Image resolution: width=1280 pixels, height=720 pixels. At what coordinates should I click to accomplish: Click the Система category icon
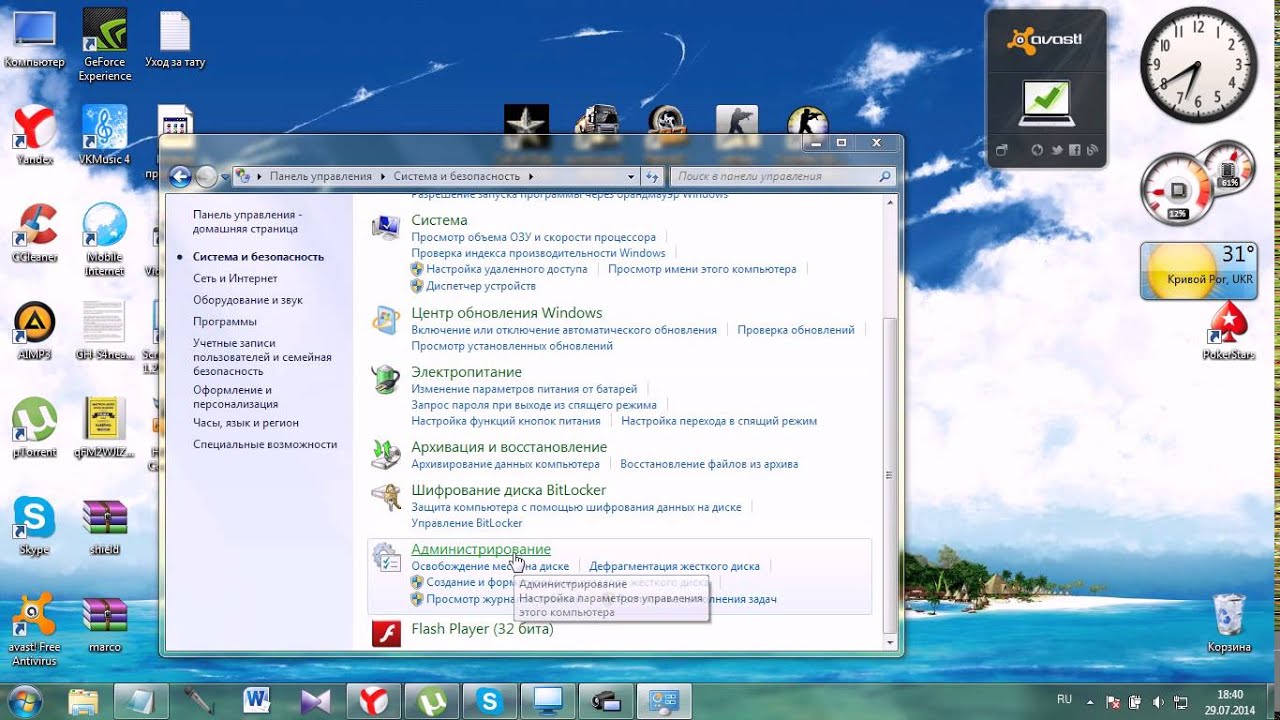click(x=386, y=227)
